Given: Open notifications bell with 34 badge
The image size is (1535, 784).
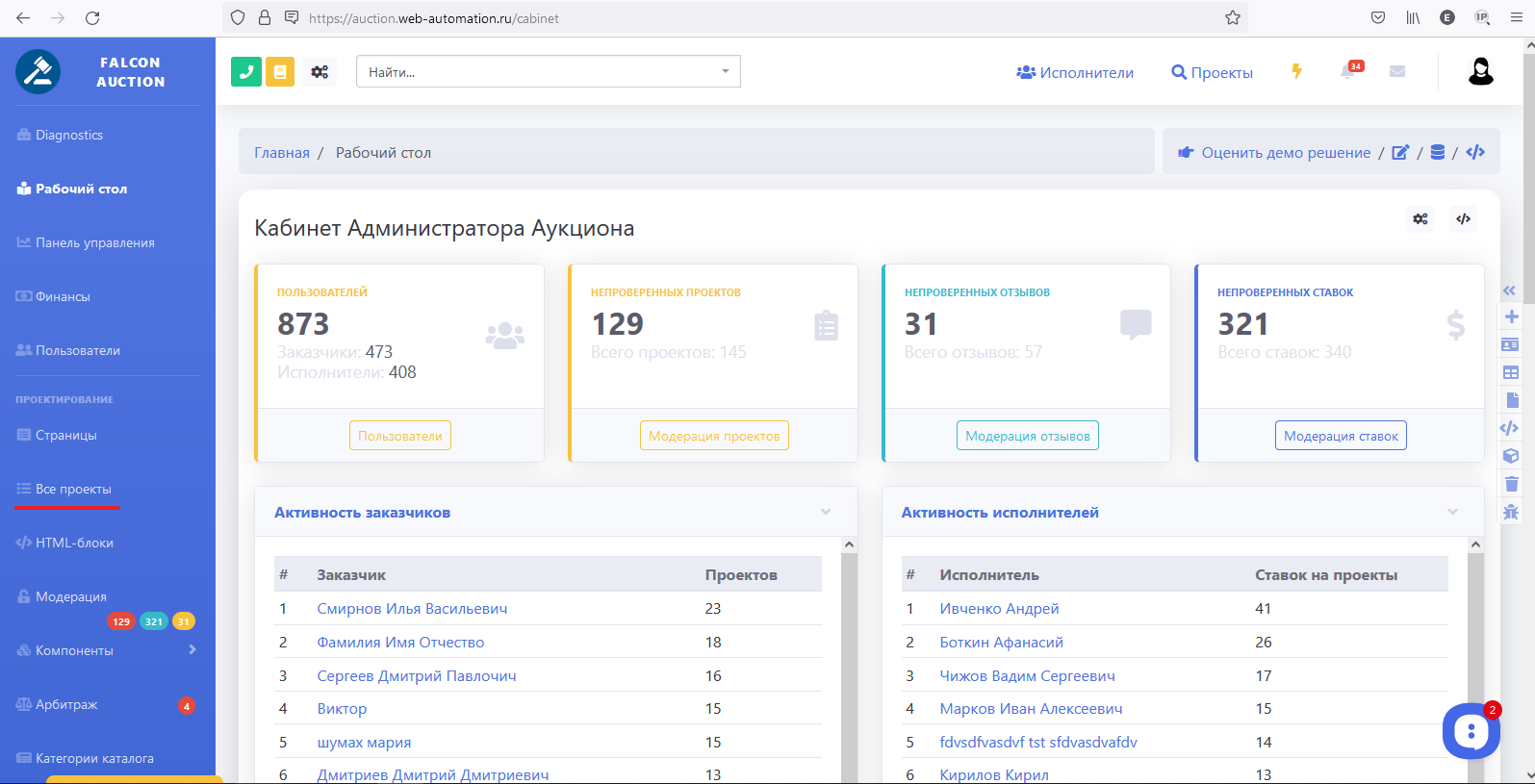Looking at the screenshot, I should click(1349, 72).
